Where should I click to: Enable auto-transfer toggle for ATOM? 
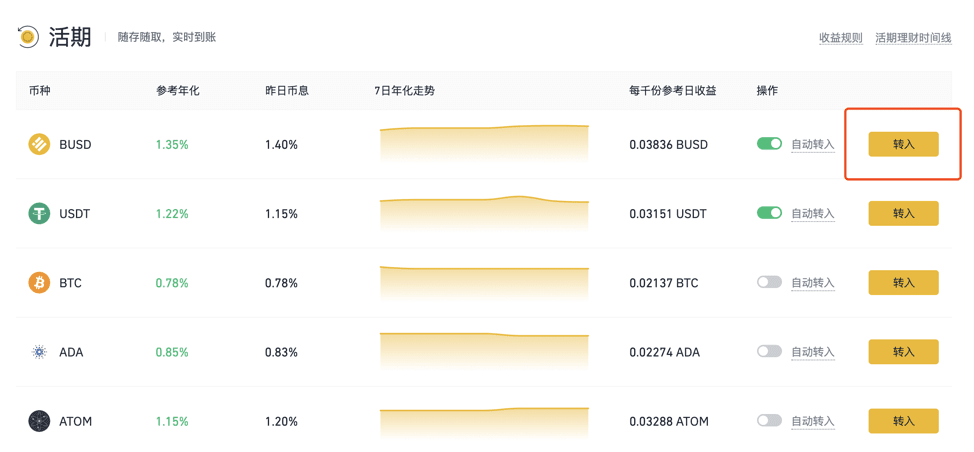(769, 421)
